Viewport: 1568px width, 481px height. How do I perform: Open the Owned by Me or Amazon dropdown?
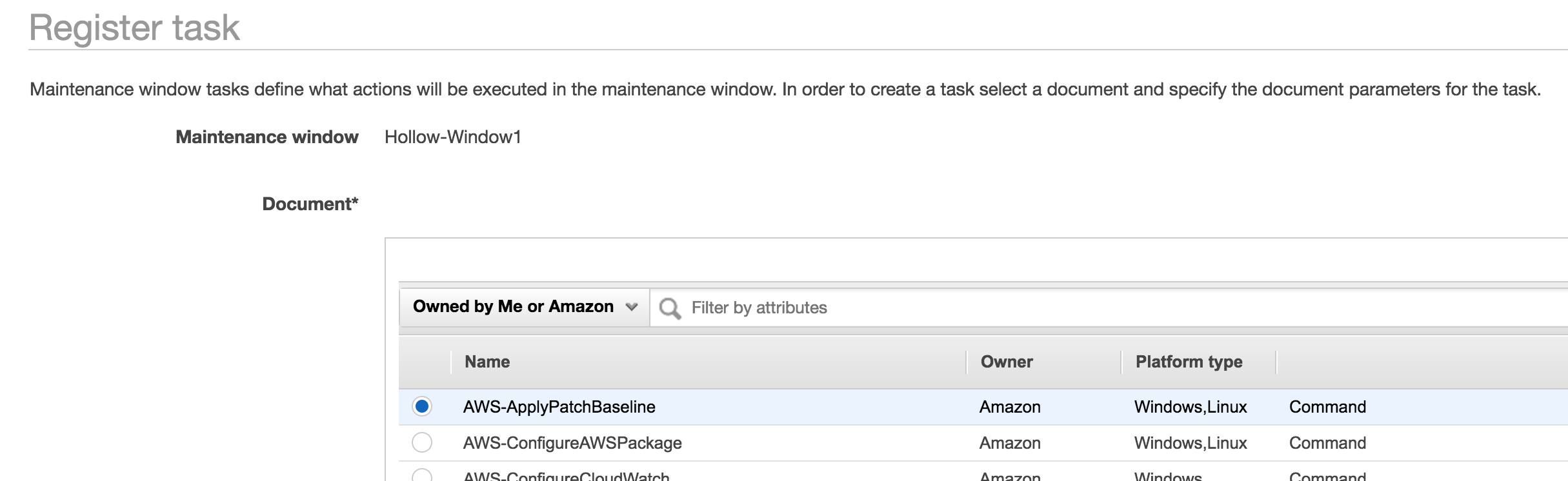point(524,307)
